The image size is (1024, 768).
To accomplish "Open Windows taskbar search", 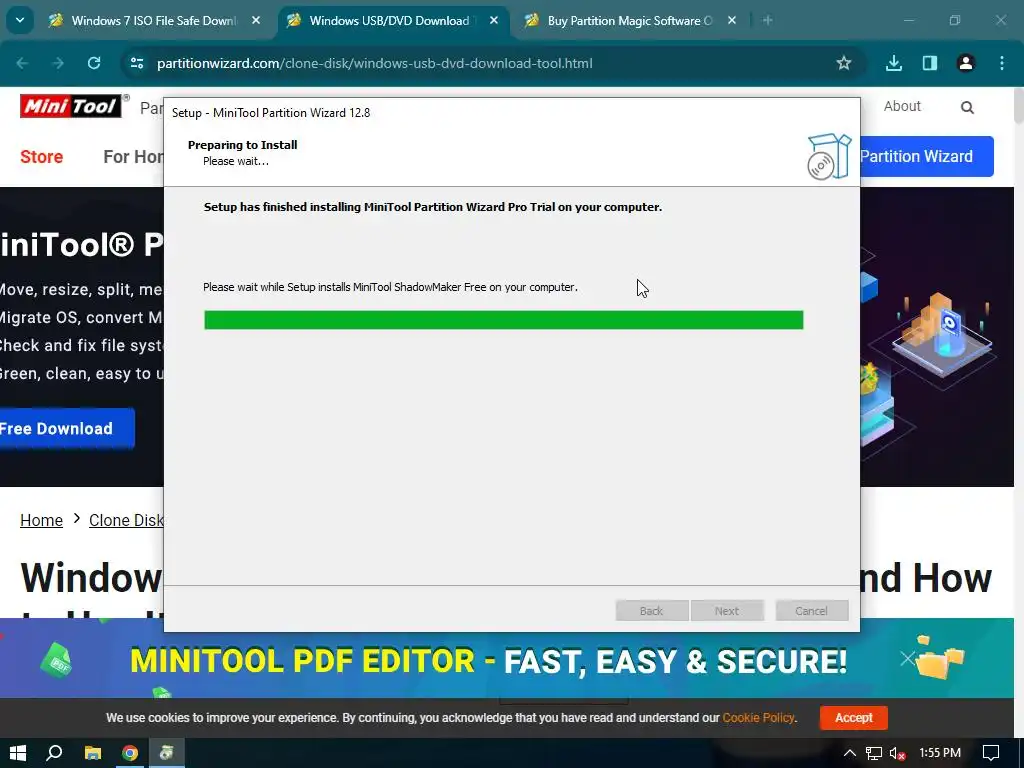I will coord(54,753).
